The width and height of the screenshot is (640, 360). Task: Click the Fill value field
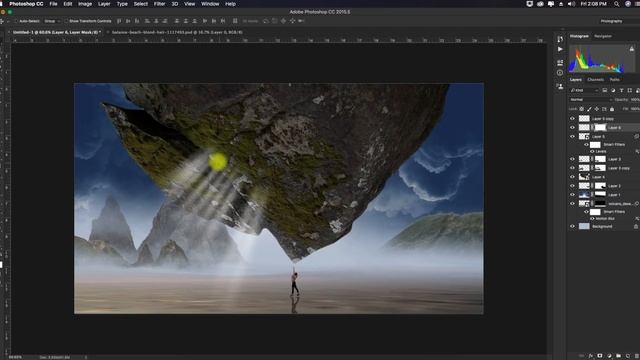pyautogui.click(x=635, y=109)
